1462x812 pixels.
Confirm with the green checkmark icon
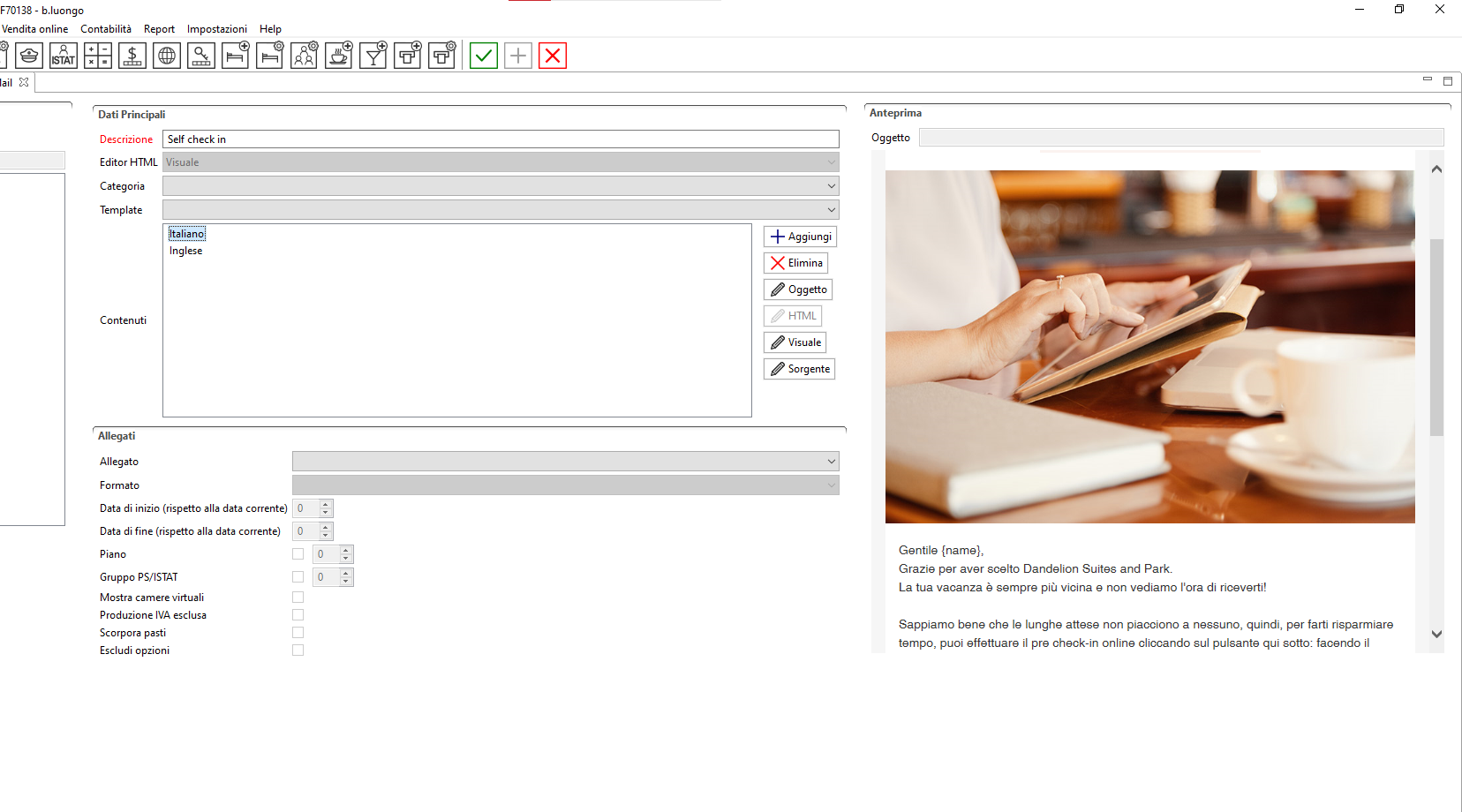tap(484, 56)
